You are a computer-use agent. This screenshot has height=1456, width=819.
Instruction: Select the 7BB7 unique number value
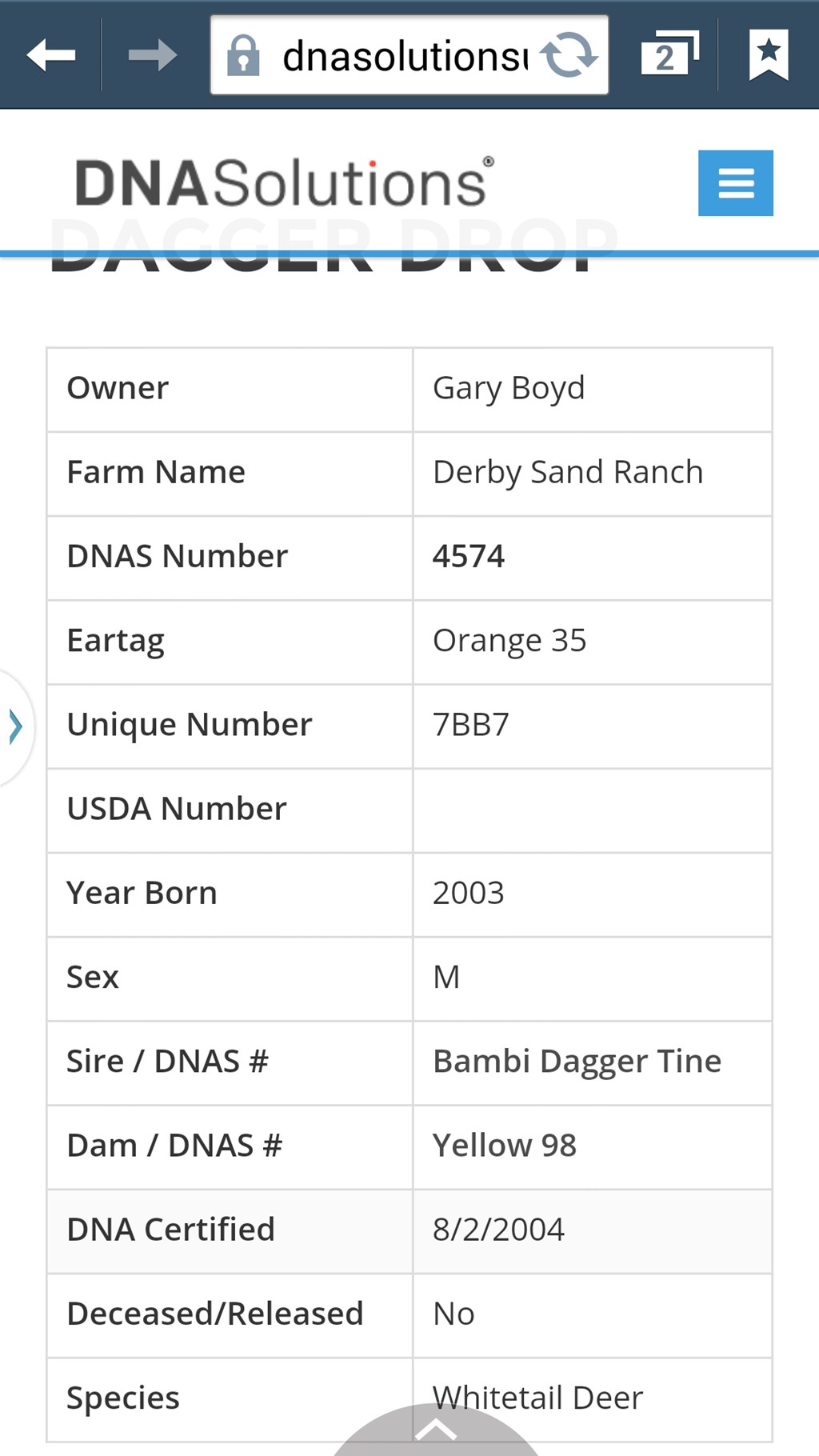click(x=471, y=725)
